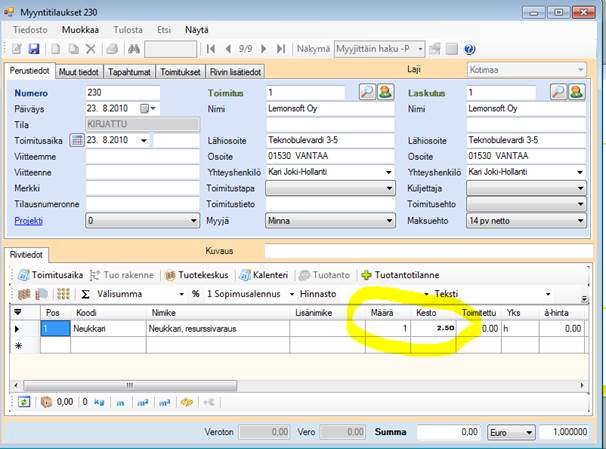Switch to the Muut tiedot tab
Image resolution: width=606 pixels, height=449 pixels.
[78, 71]
